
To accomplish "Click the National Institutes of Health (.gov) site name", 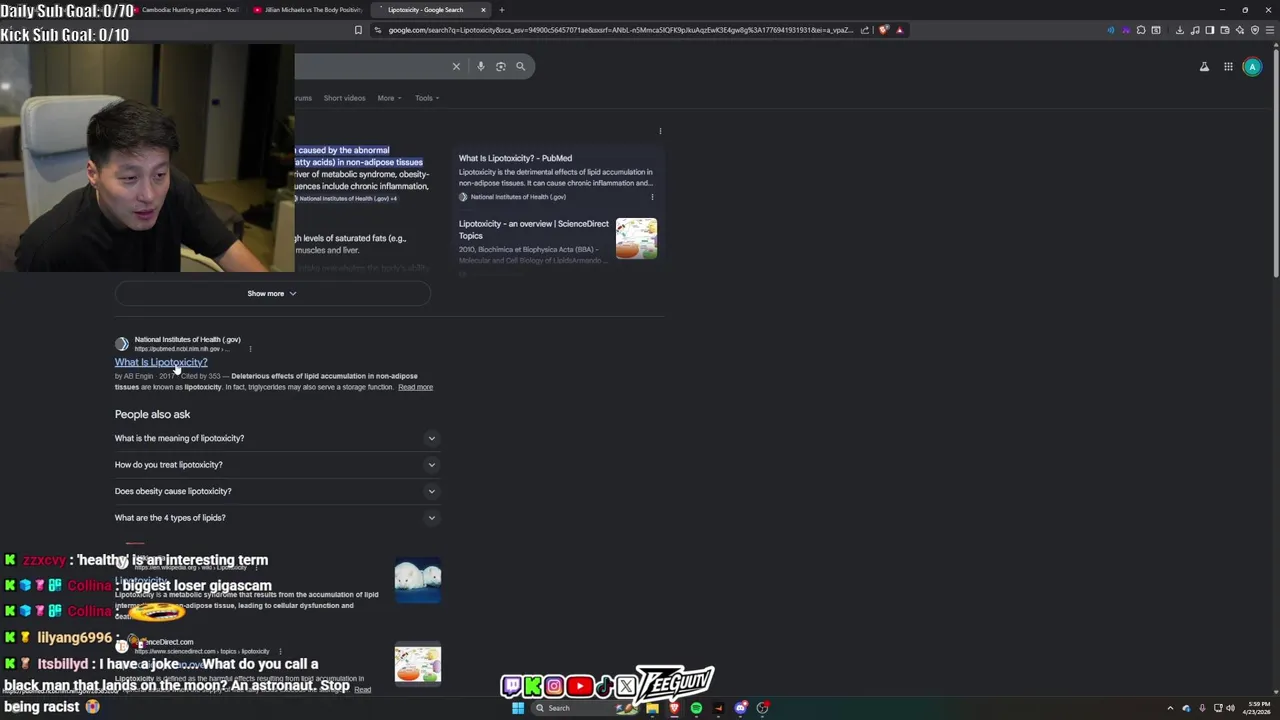I will 187,340.
